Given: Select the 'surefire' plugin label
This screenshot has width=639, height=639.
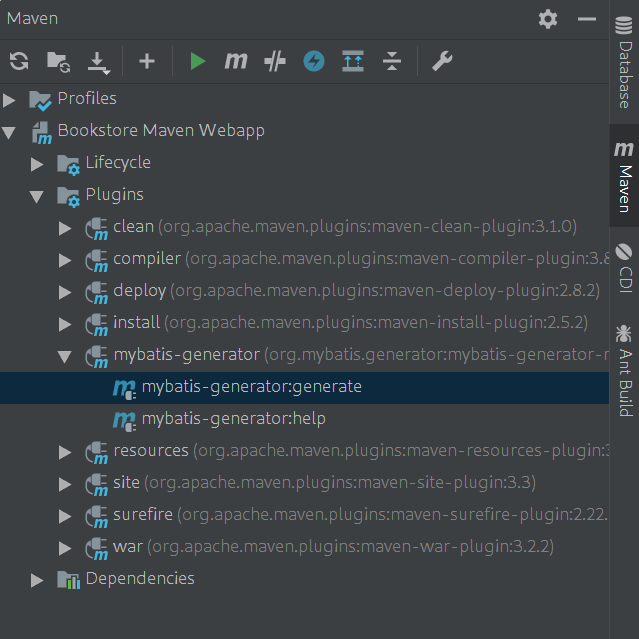Looking at the screenshot, I should (143, 515).
